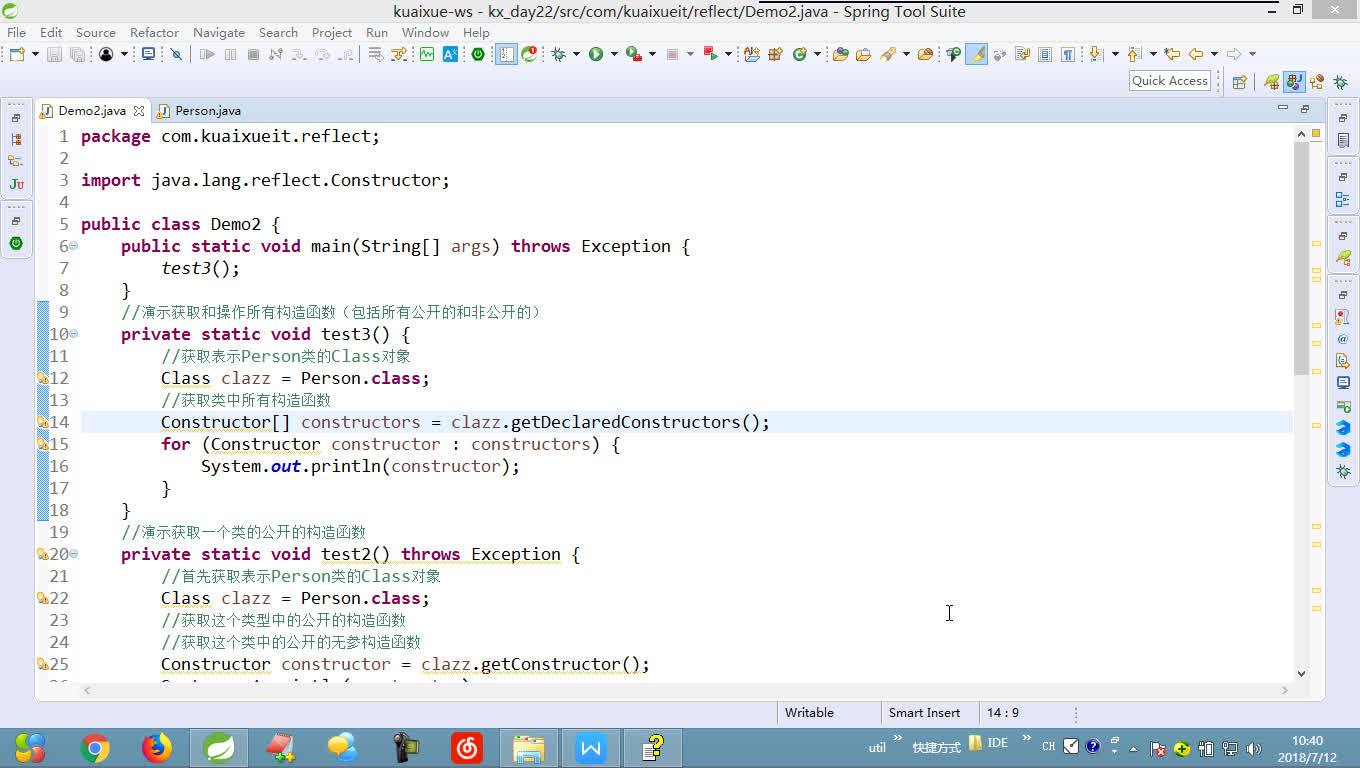Viewport: 1360px width, 768px height.
Task: Click the warning marker on line 12
Action: coord(43,378)
